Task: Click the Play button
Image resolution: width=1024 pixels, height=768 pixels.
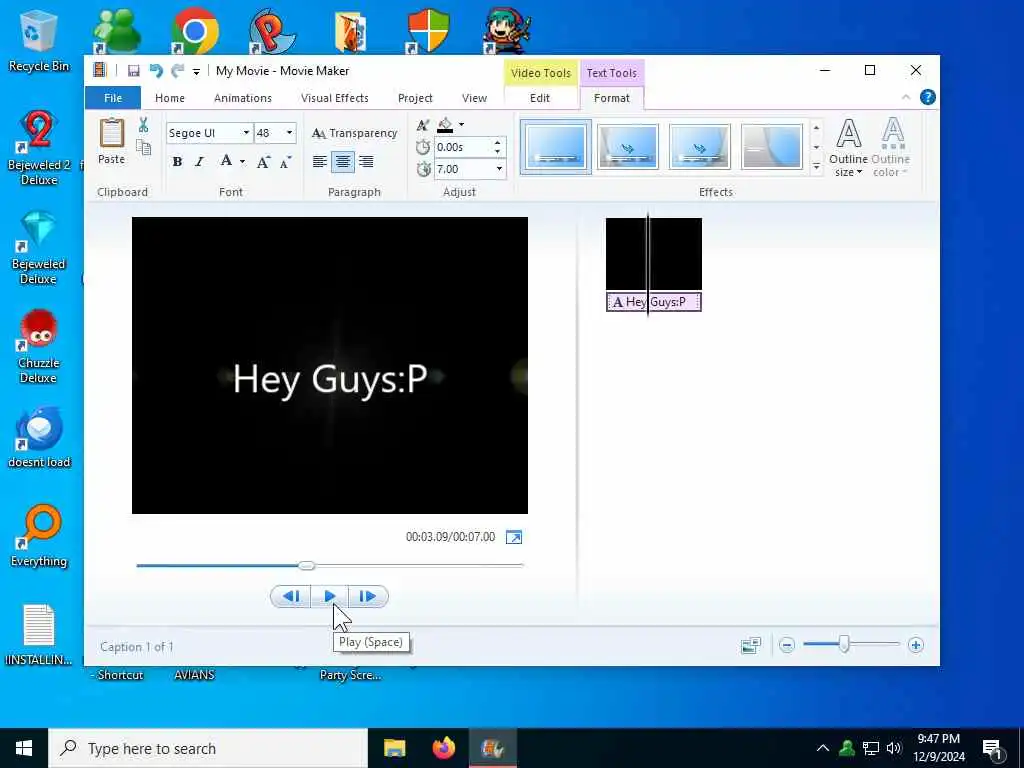Action: [329, 596]
